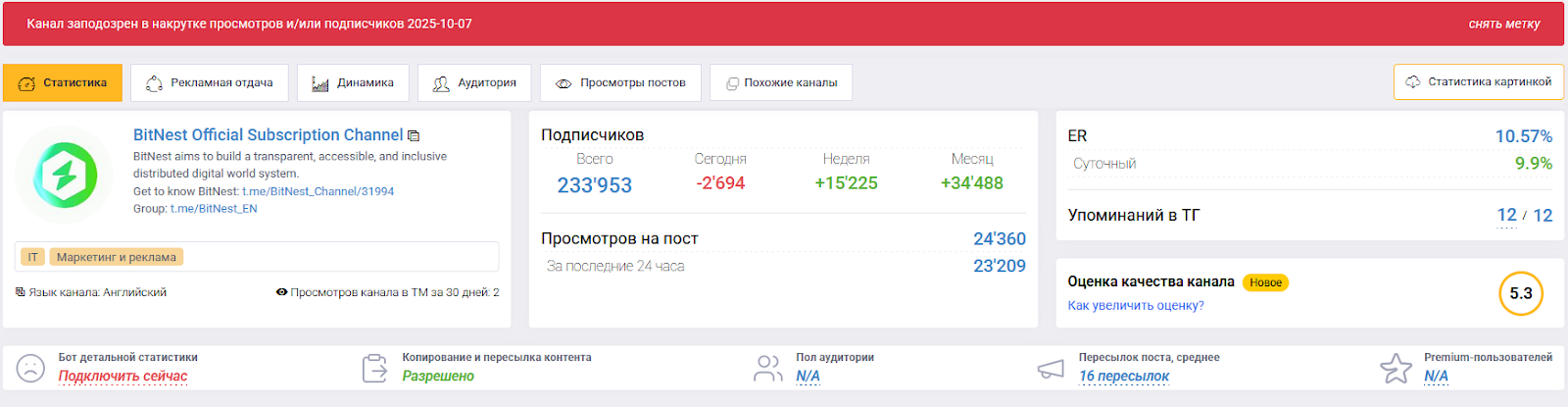Click the 16 пересылок link
Viewport: 1568px width, 407px height.
coord(1124,377)
